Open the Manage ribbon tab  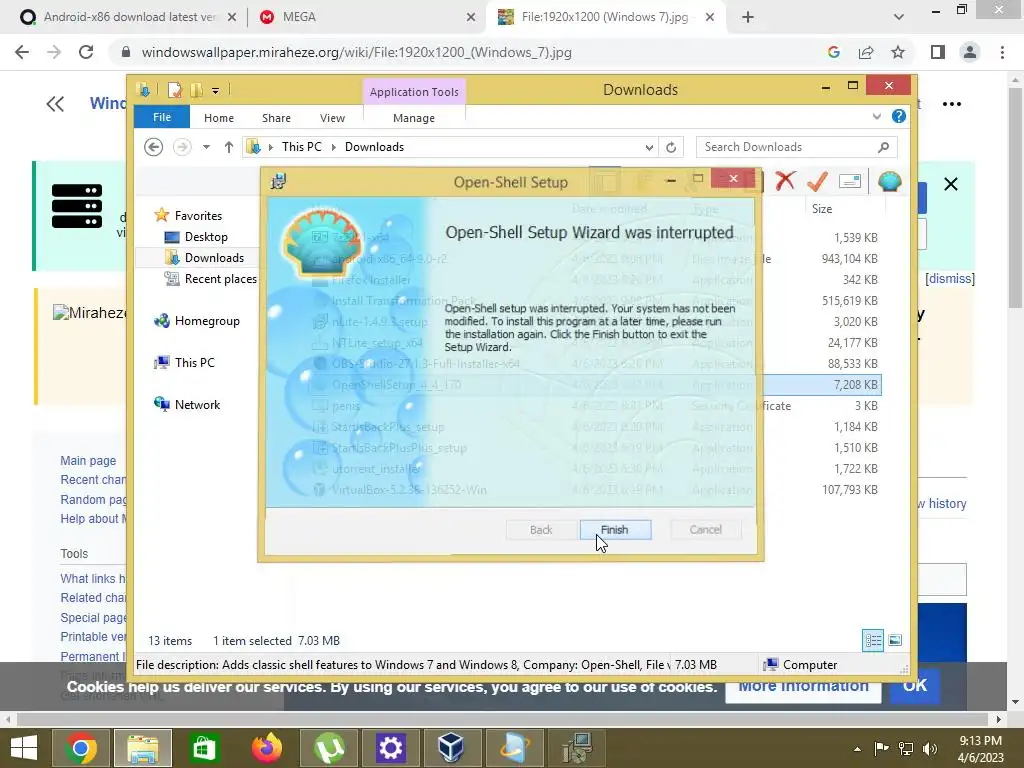click(413, 118)
